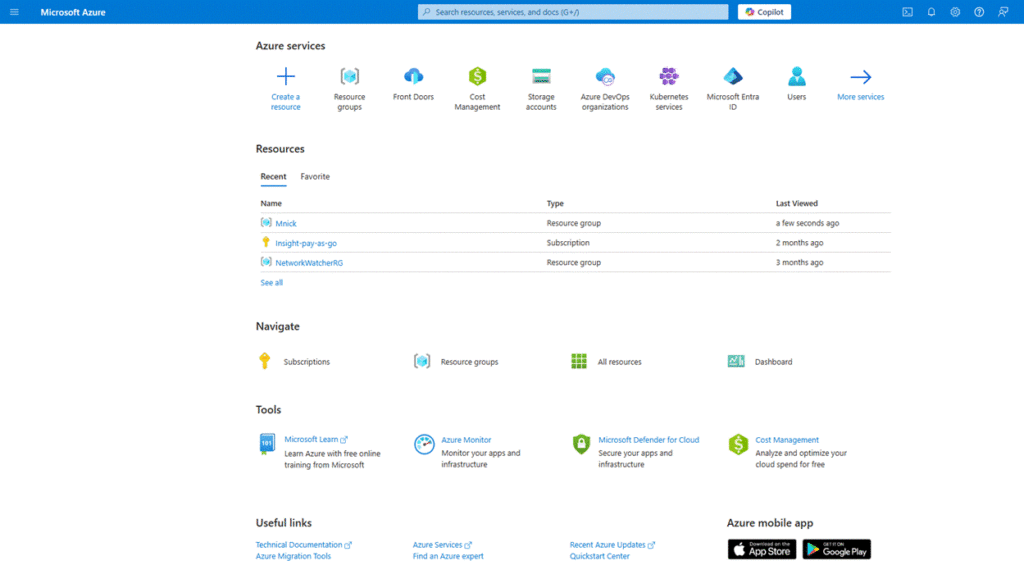Open Cost Management service icon
This screenshot has height=588, width=1024.
click(x=477, y=77)
